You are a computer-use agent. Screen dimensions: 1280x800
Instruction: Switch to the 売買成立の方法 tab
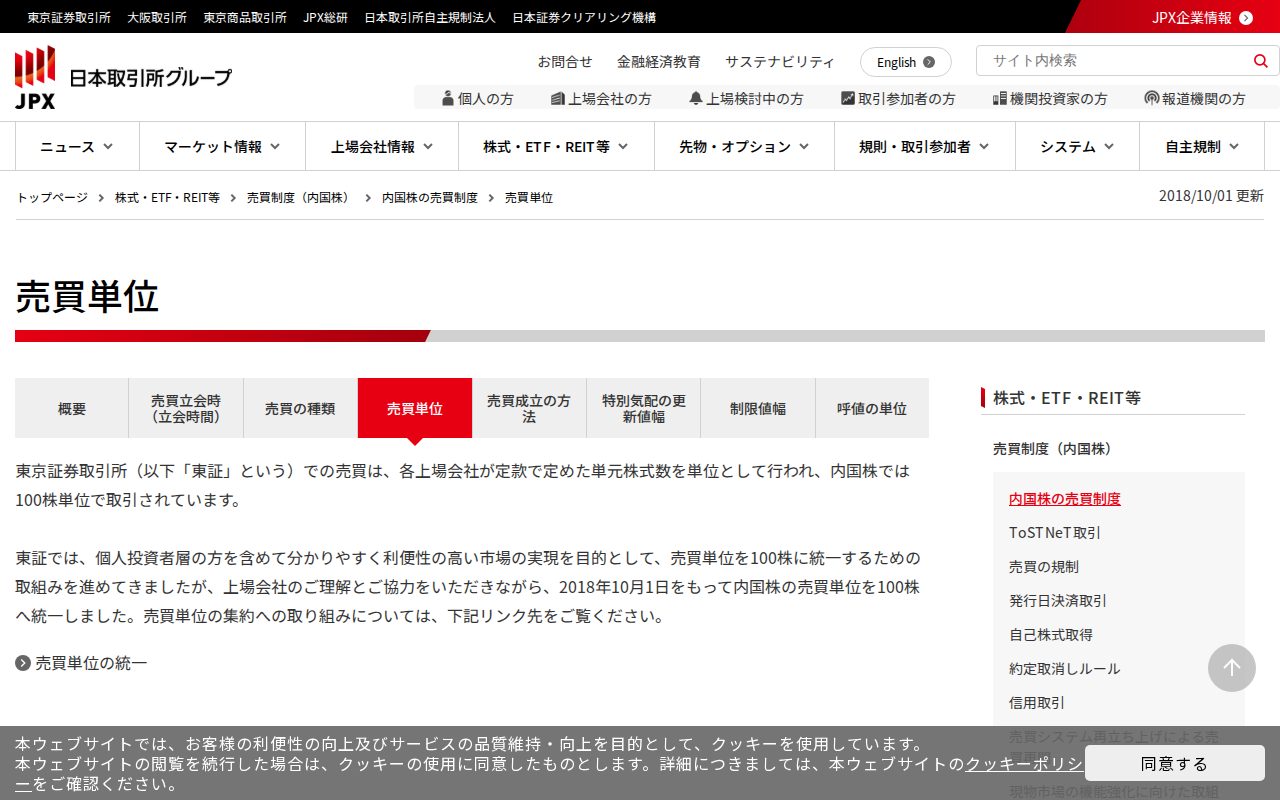[529, 408]
